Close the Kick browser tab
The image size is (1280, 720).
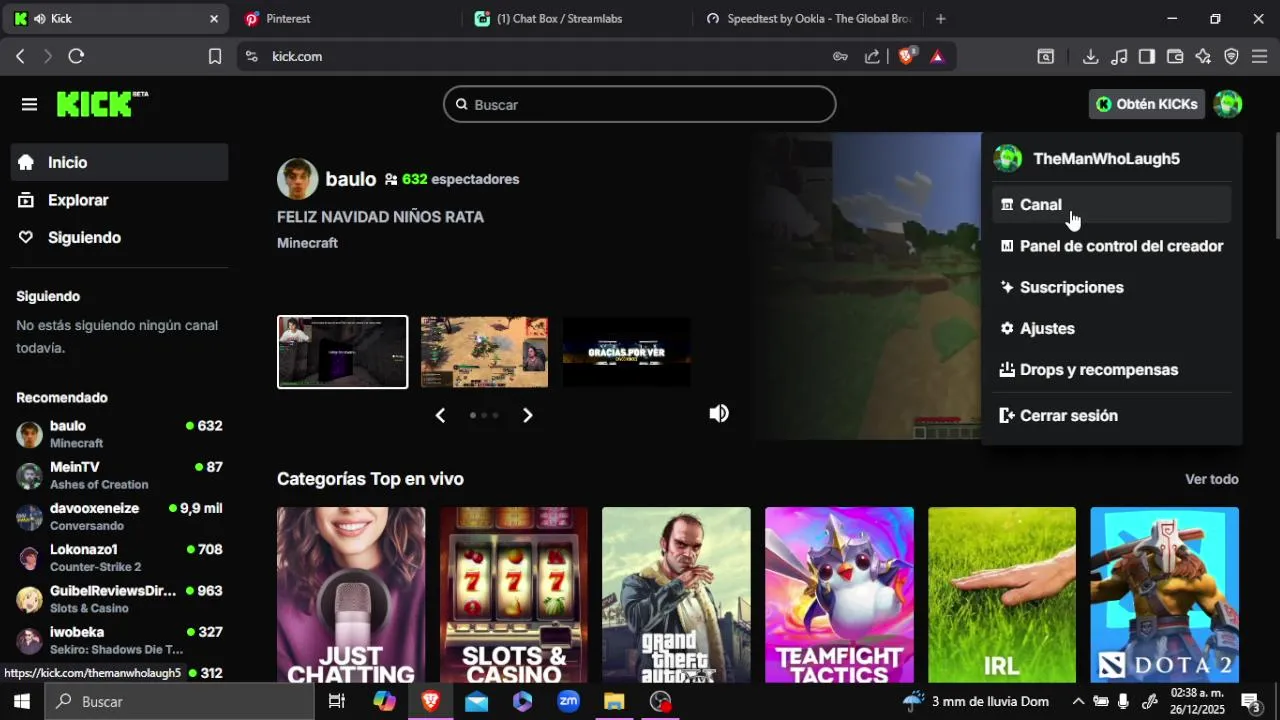[213, 19]
